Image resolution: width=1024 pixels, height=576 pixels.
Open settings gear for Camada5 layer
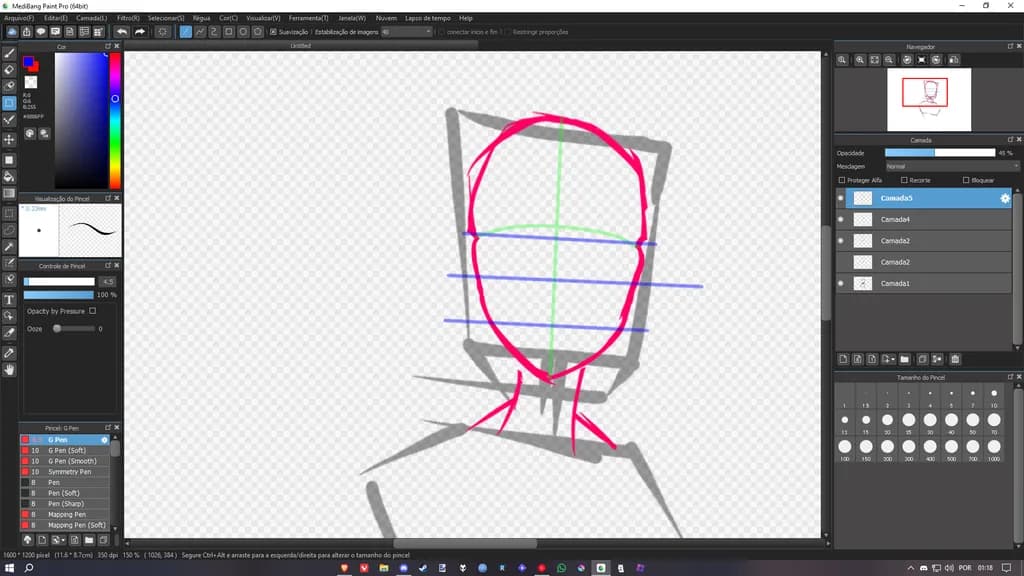(1005, 198)
